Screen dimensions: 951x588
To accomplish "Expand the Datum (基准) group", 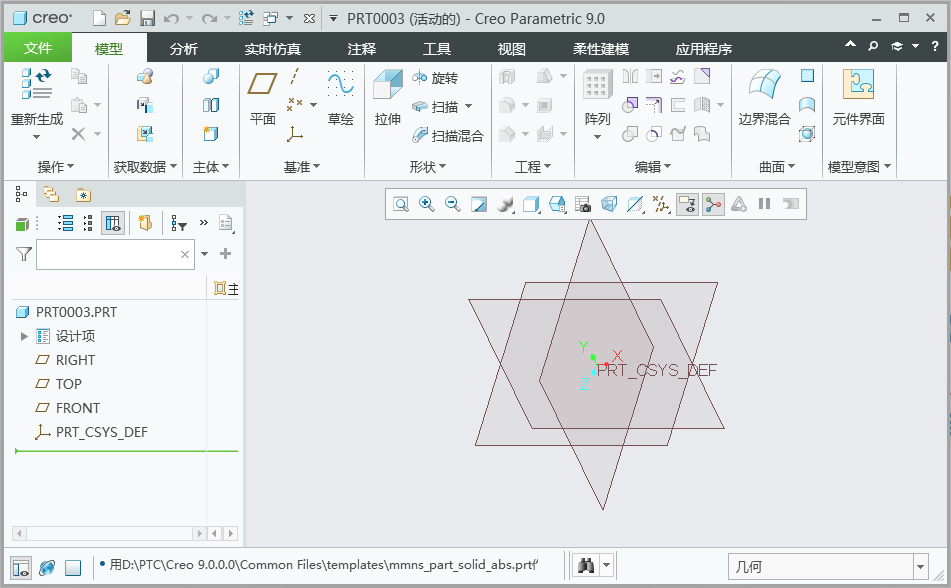I will 301,167.
